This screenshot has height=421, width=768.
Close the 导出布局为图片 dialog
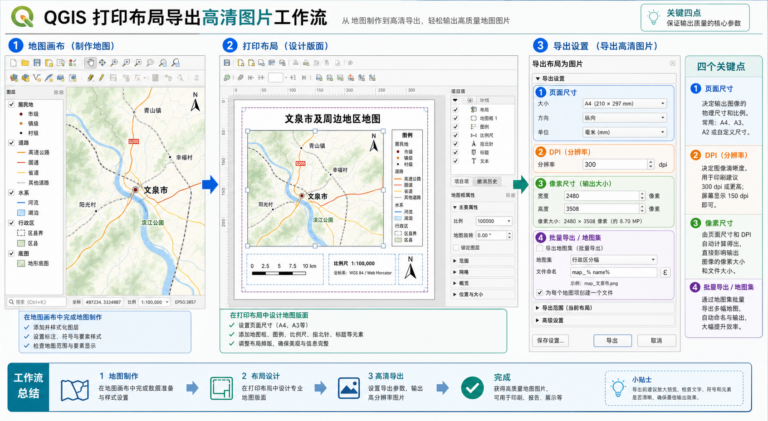click(x=672, y=64)
